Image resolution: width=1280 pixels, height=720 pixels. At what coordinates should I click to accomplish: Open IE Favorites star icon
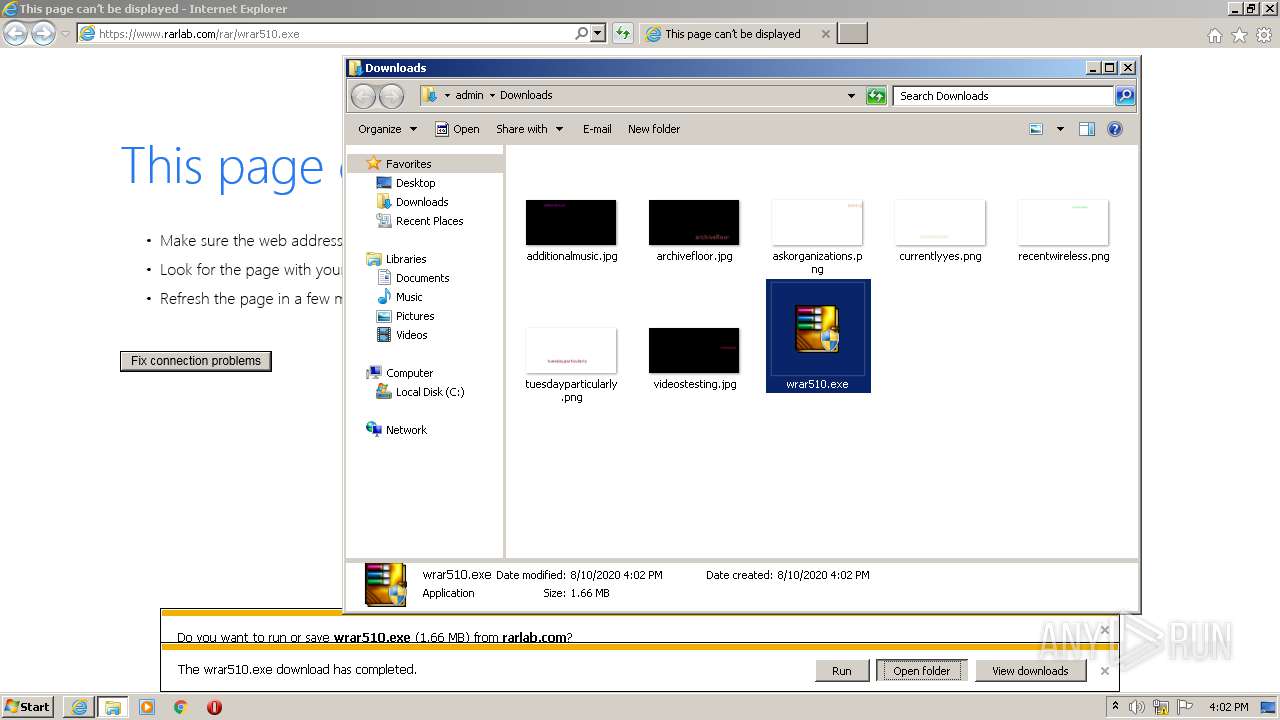click(1239, 35)
